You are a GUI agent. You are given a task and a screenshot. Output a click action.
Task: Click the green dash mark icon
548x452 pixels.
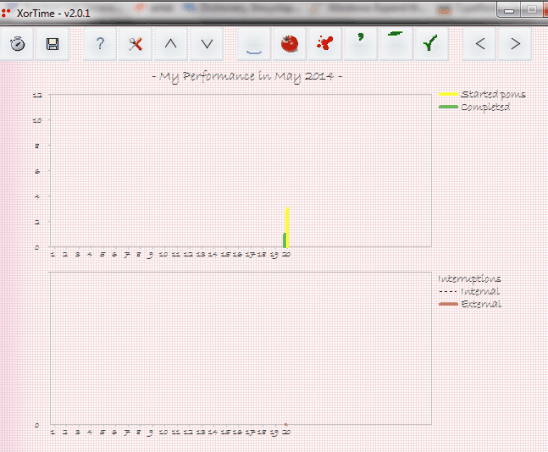(396, 44)
